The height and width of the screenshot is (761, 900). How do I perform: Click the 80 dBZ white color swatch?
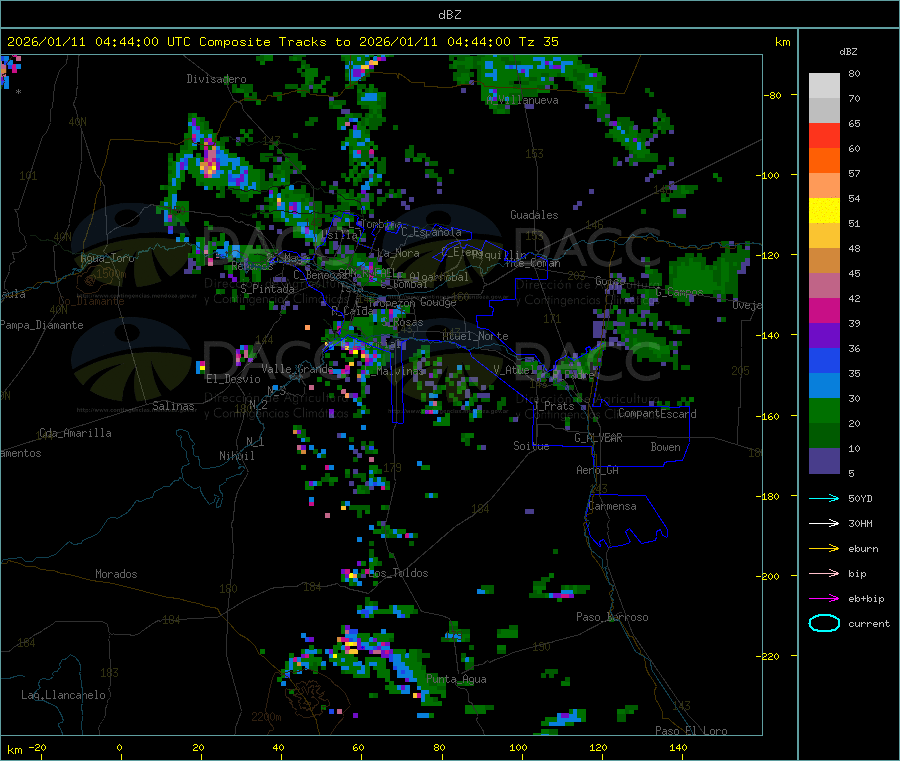pos(824,86)
